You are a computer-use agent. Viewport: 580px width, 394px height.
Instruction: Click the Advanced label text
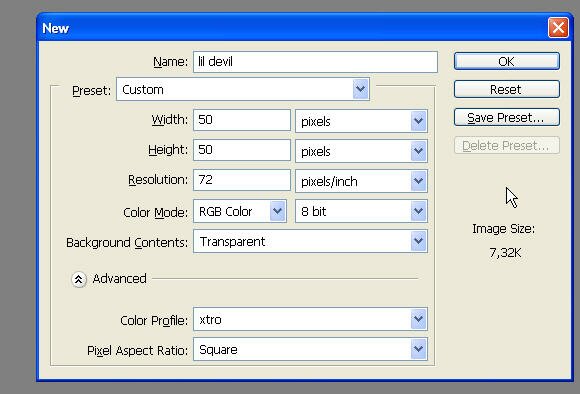(x=119, y=279)
